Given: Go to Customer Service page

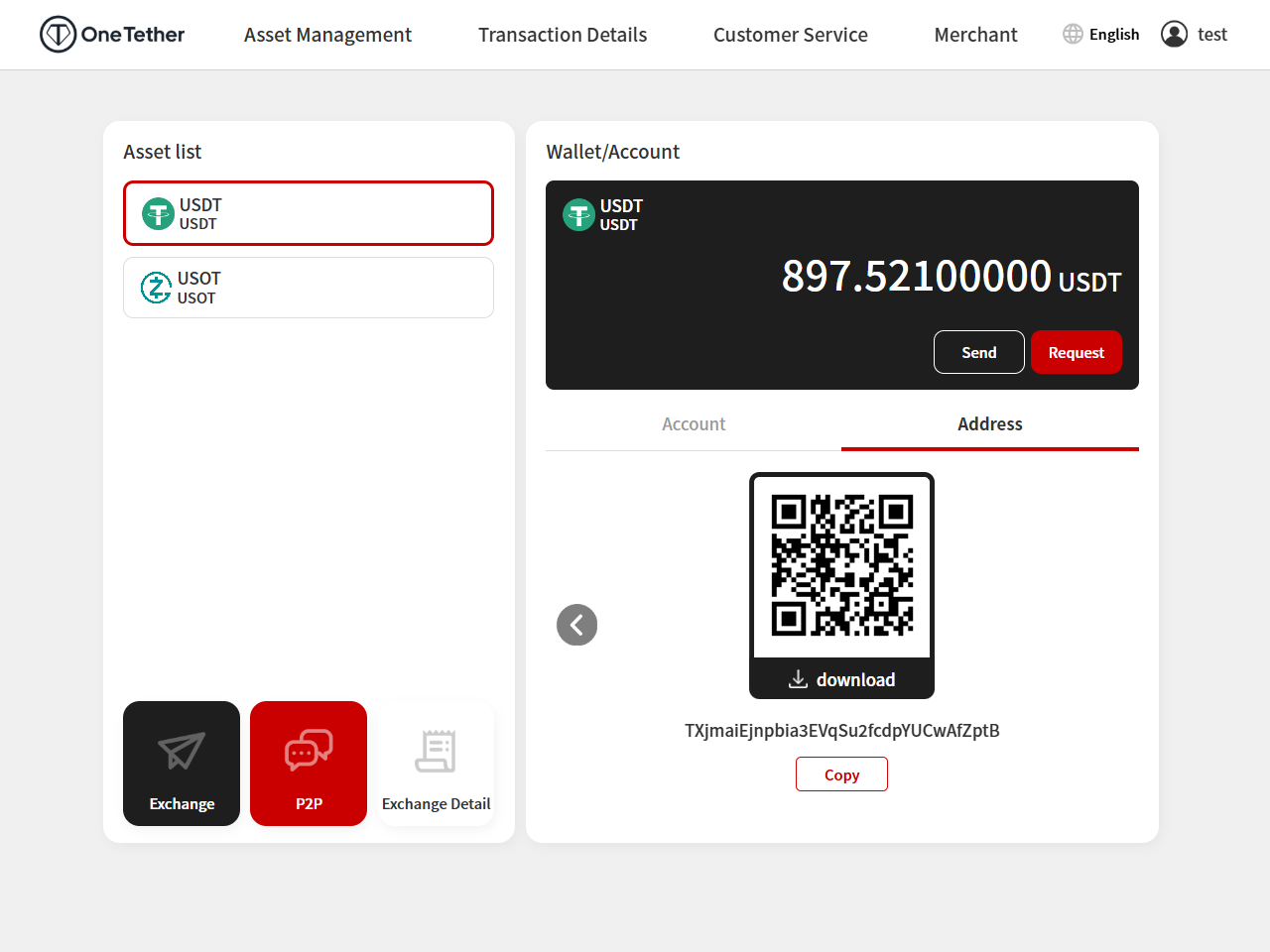Looking at the screenshot, I should tap(791, 35).
